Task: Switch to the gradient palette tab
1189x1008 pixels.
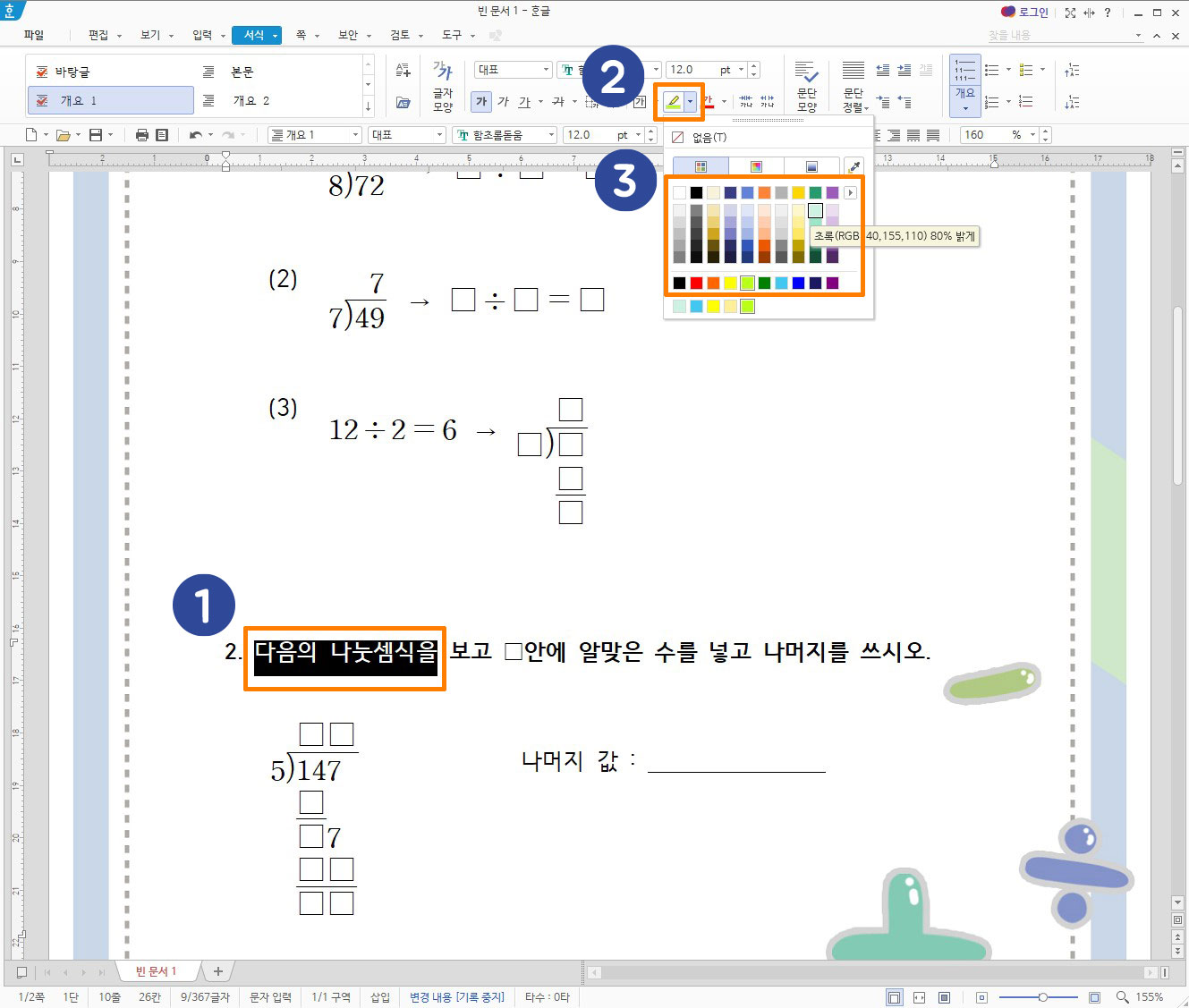Action: click(811, 166)
